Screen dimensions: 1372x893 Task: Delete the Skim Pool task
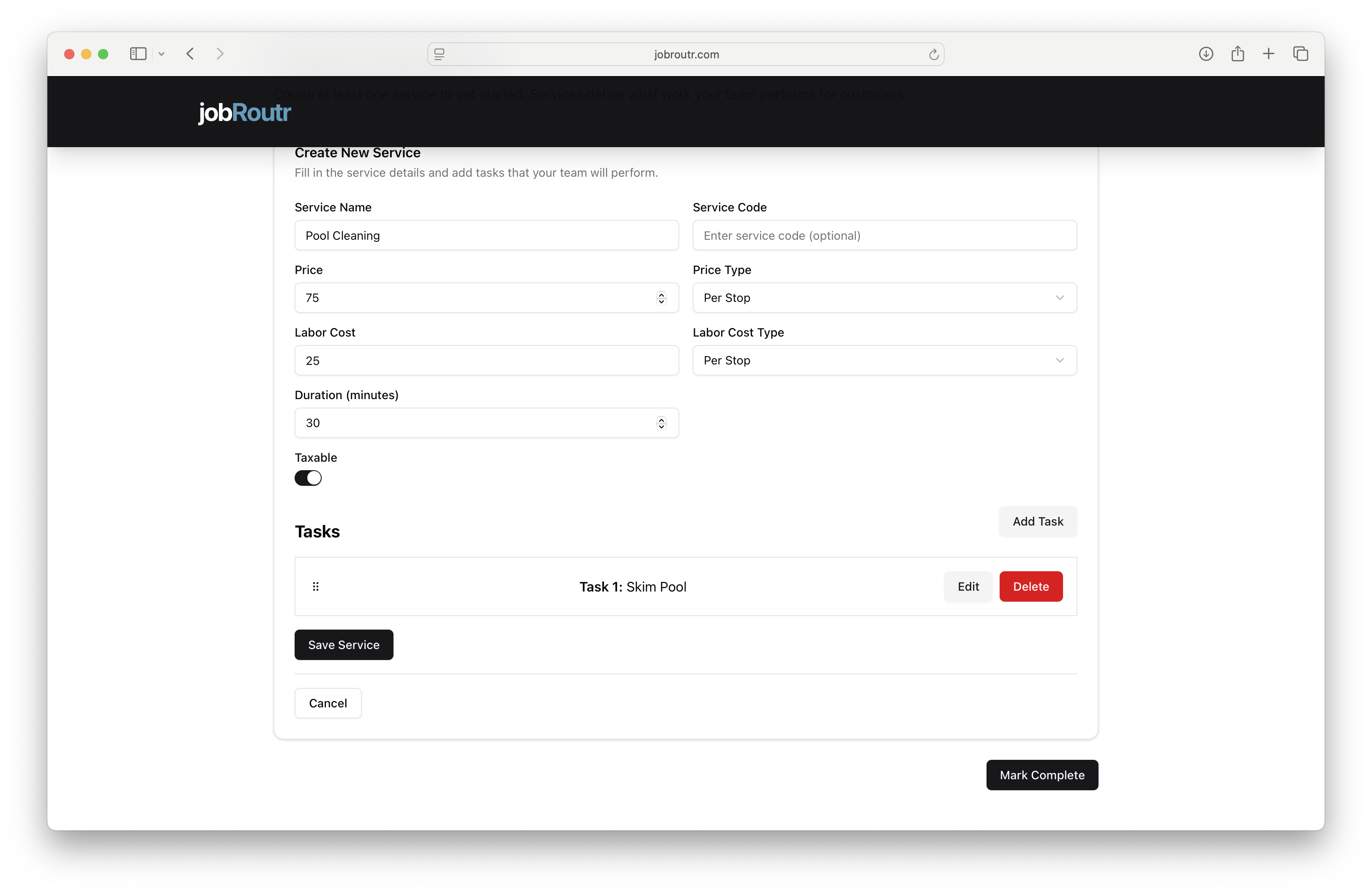click(x=1031, y=586)
